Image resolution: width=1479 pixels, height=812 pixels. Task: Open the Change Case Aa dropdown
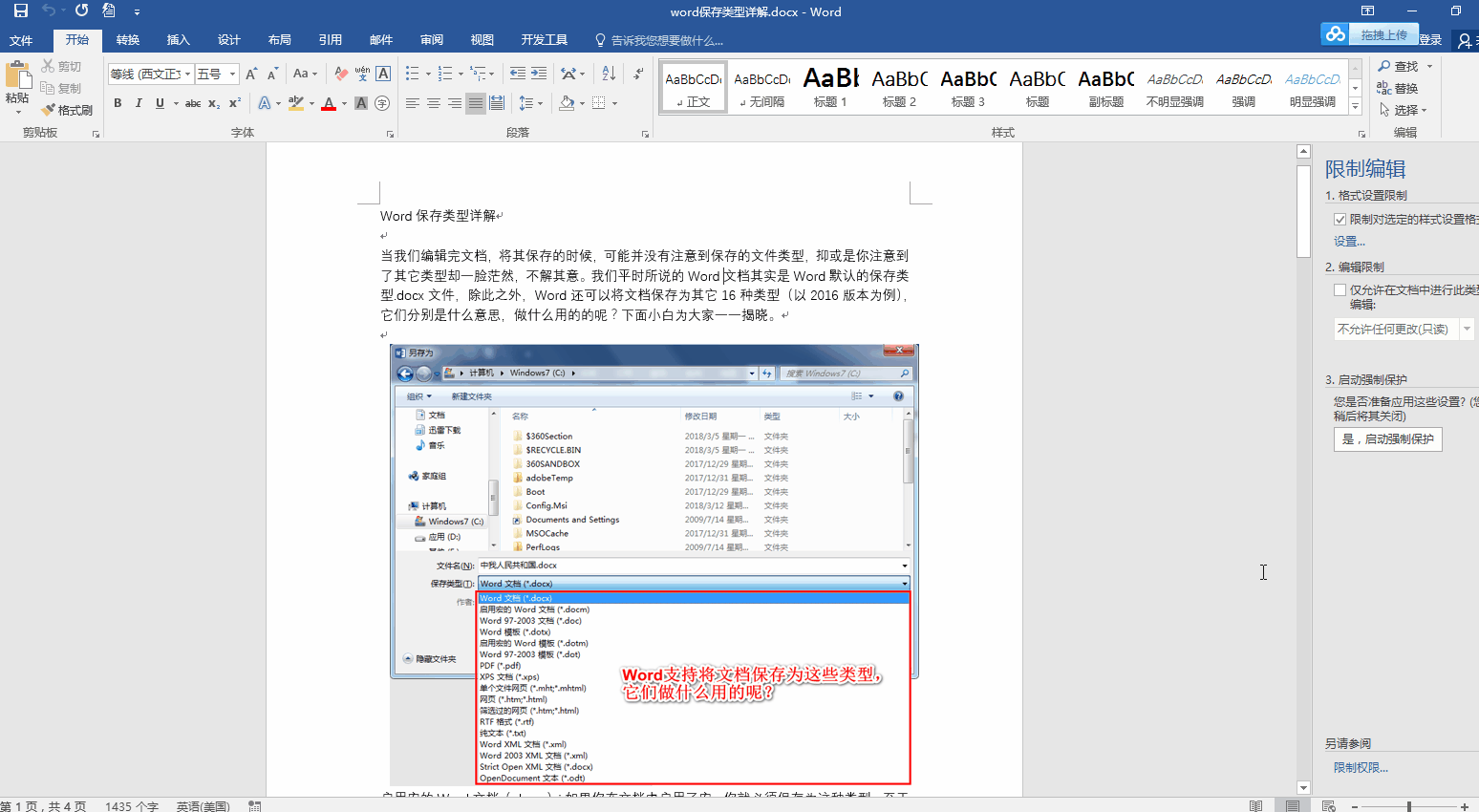[306, 74]
